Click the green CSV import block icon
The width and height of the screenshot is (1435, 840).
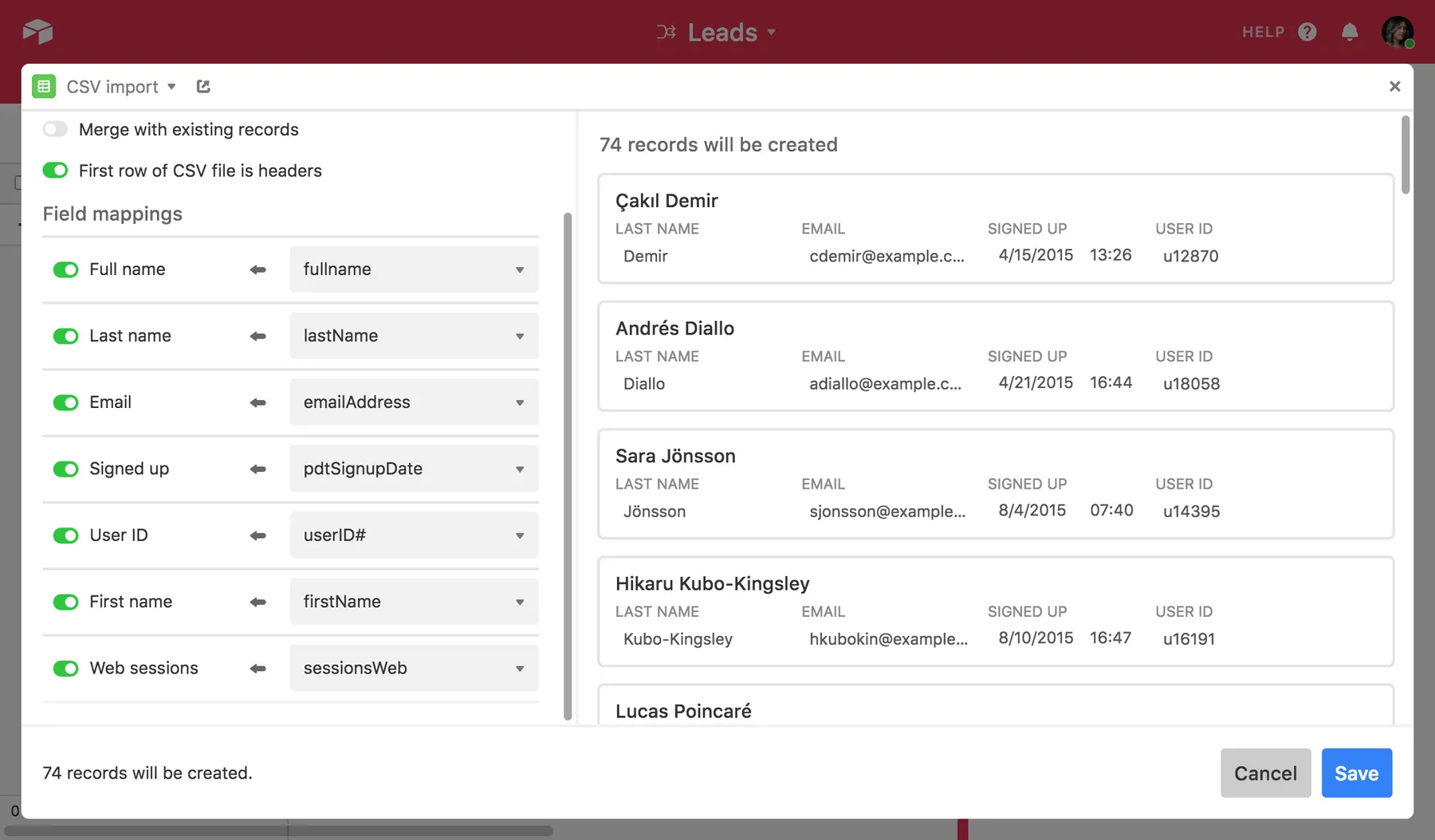[44, 86]
